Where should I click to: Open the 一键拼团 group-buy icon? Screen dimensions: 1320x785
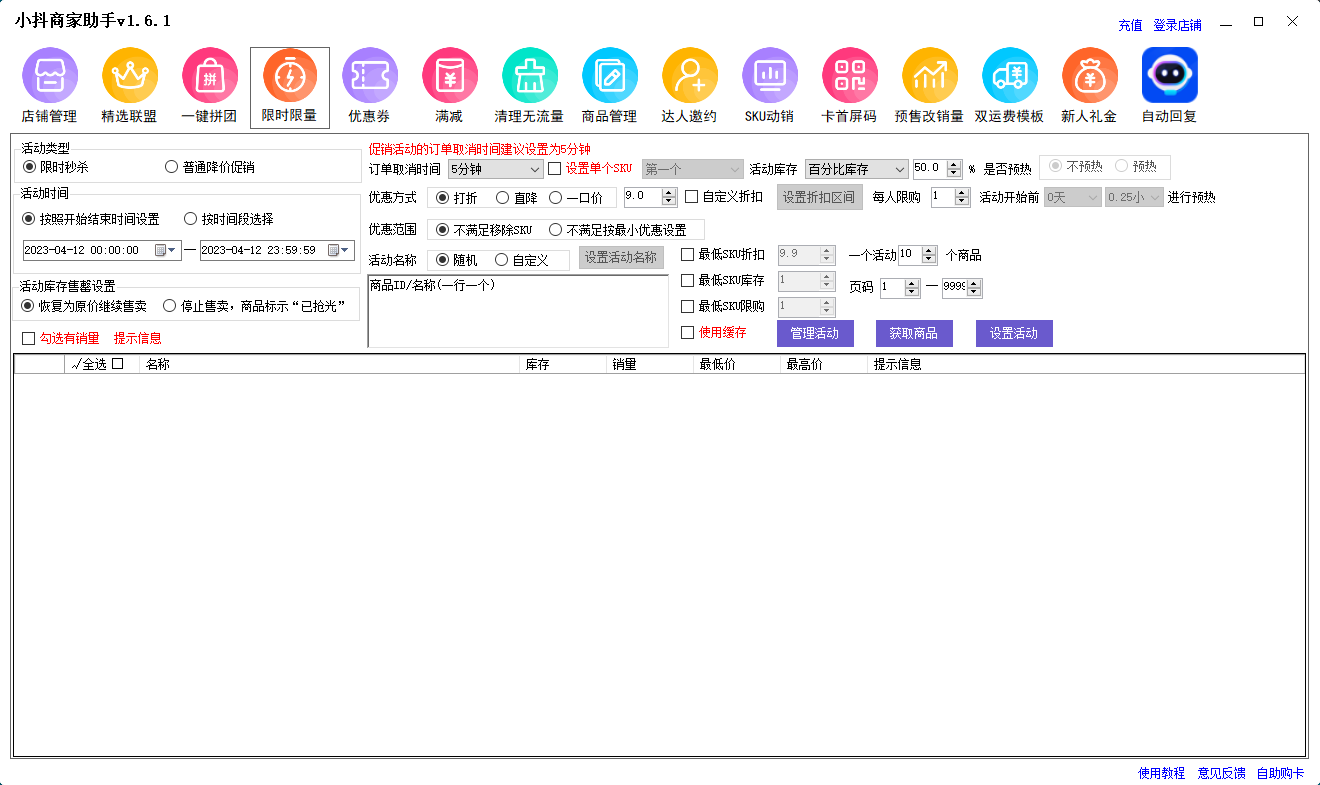click(x=209, y=76)
